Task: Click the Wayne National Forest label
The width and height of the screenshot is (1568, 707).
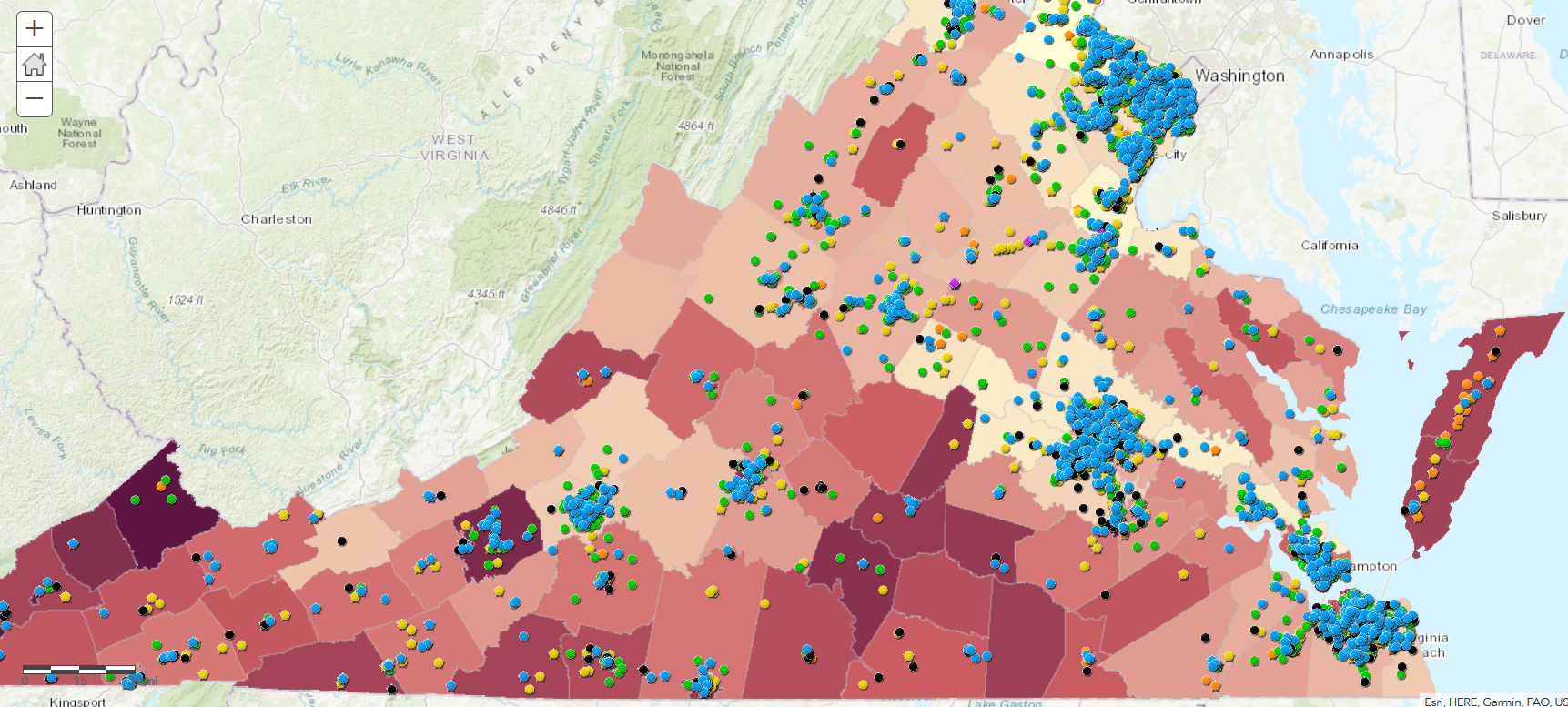Action: coord(79,133)
